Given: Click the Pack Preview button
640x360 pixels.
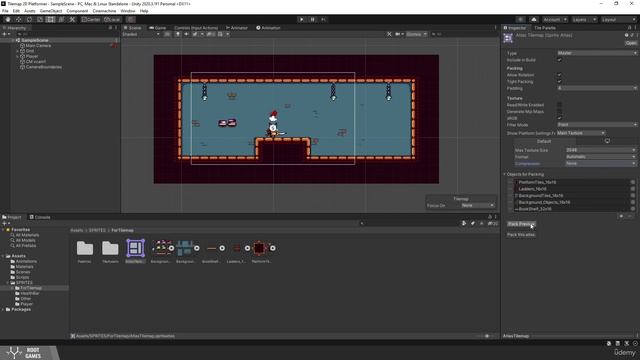Looking at the screenshot, I should 521,224.
